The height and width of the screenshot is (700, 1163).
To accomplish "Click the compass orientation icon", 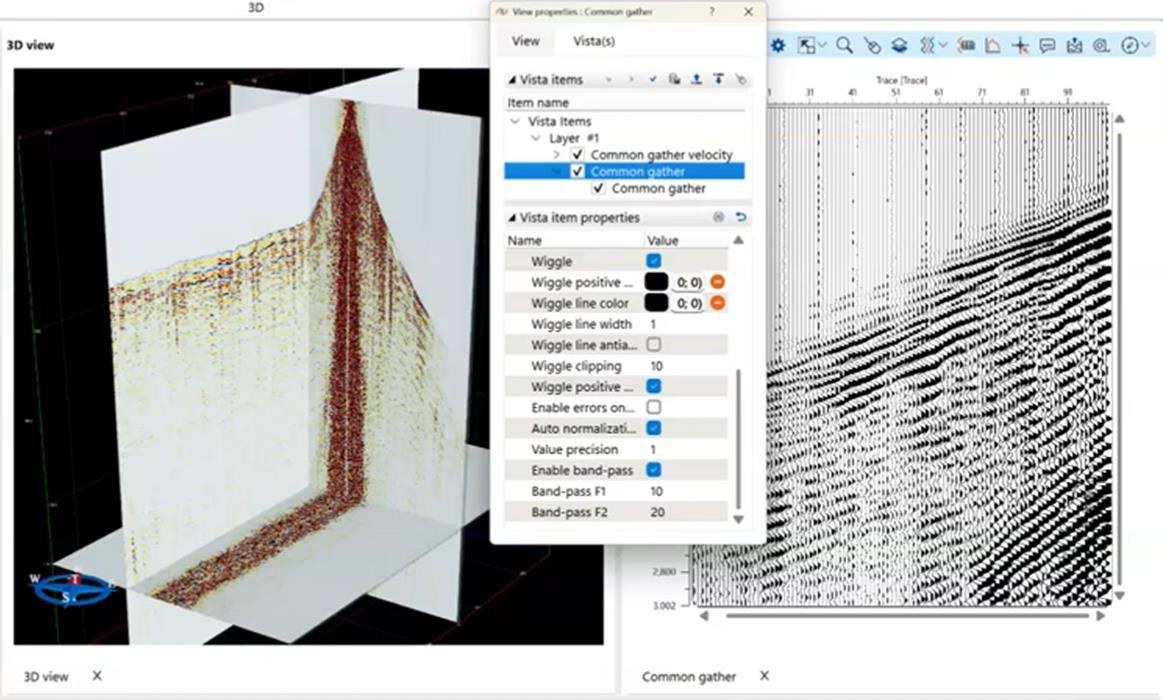I will pos(1129,46).
